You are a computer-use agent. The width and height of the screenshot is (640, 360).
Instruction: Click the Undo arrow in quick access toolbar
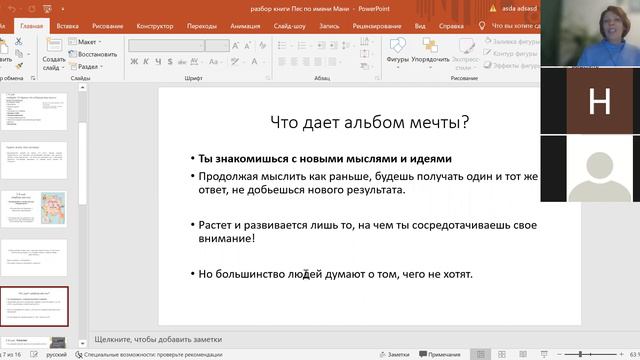click(12, 9)
